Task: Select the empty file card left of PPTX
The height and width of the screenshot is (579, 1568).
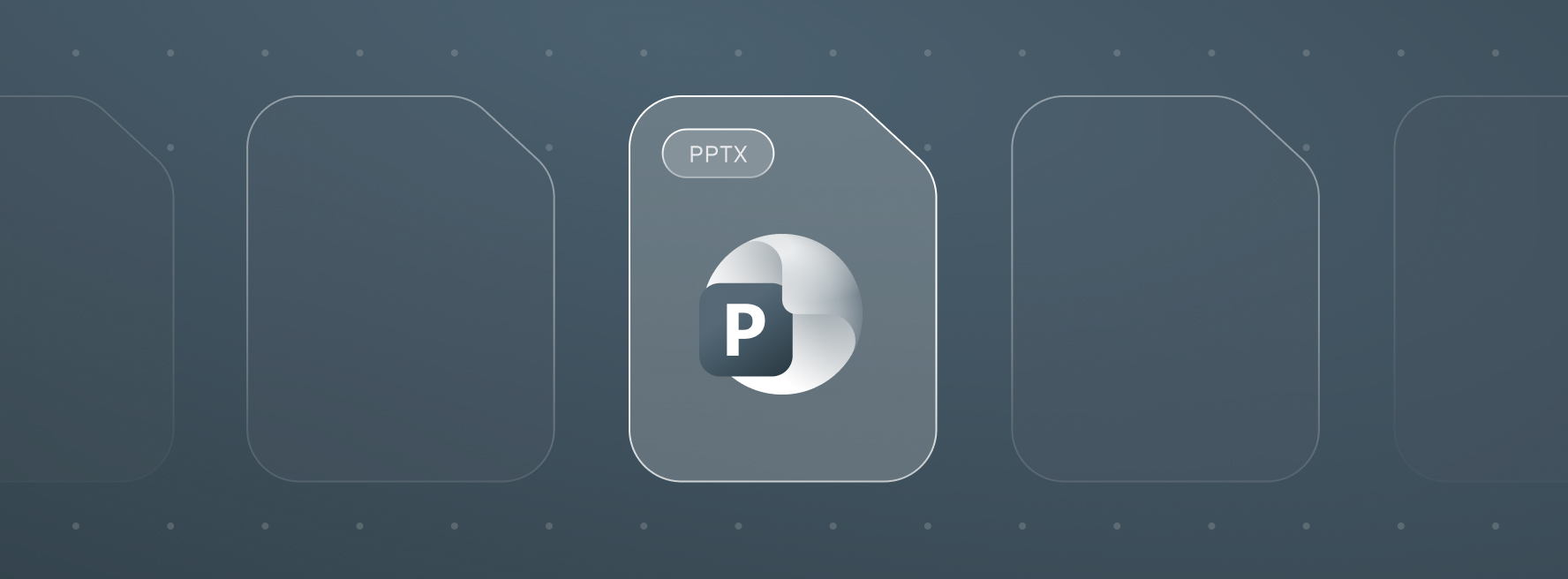Action: tap(400, 289)
